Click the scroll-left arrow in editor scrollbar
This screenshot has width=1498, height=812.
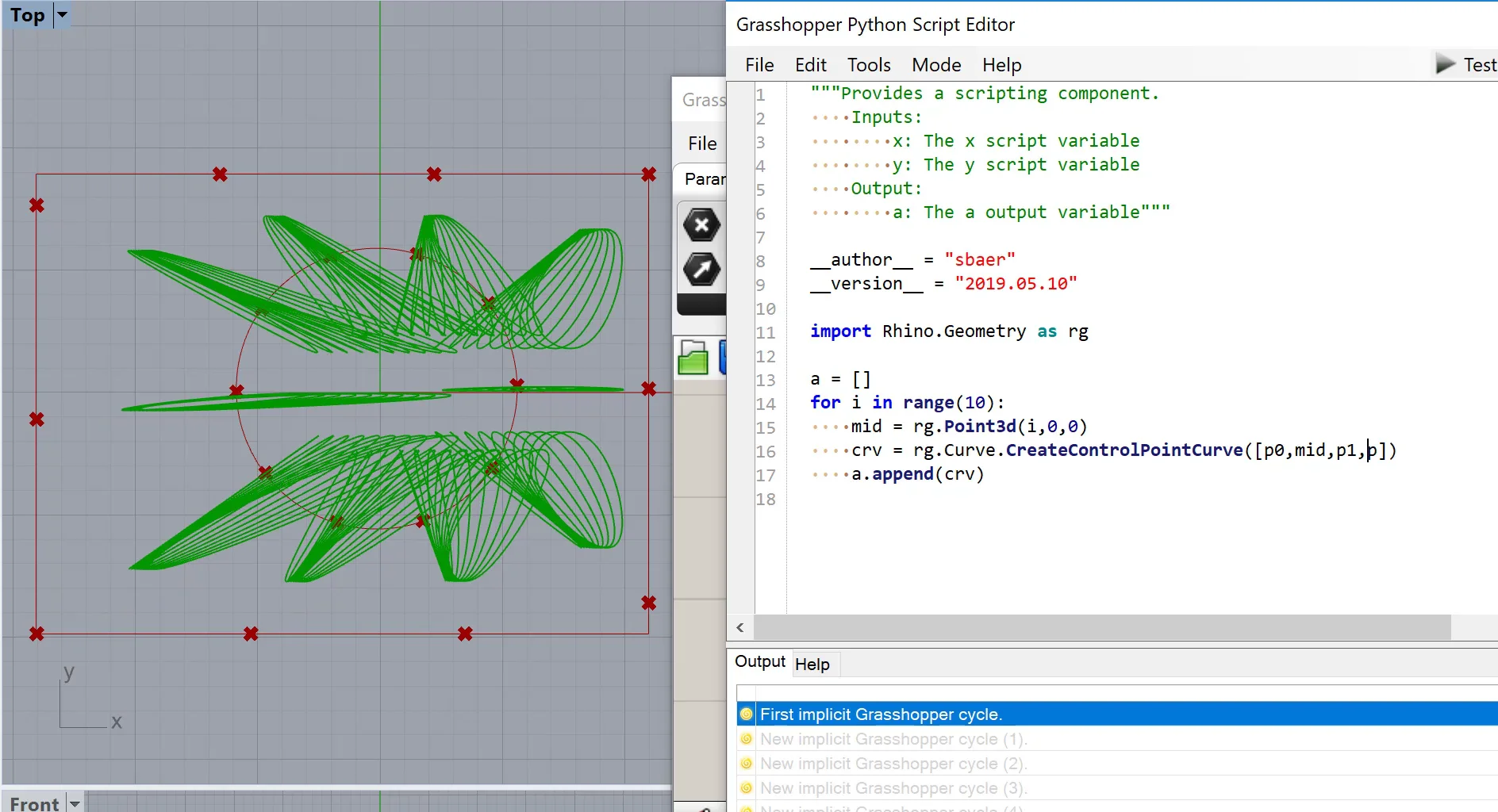740,628
